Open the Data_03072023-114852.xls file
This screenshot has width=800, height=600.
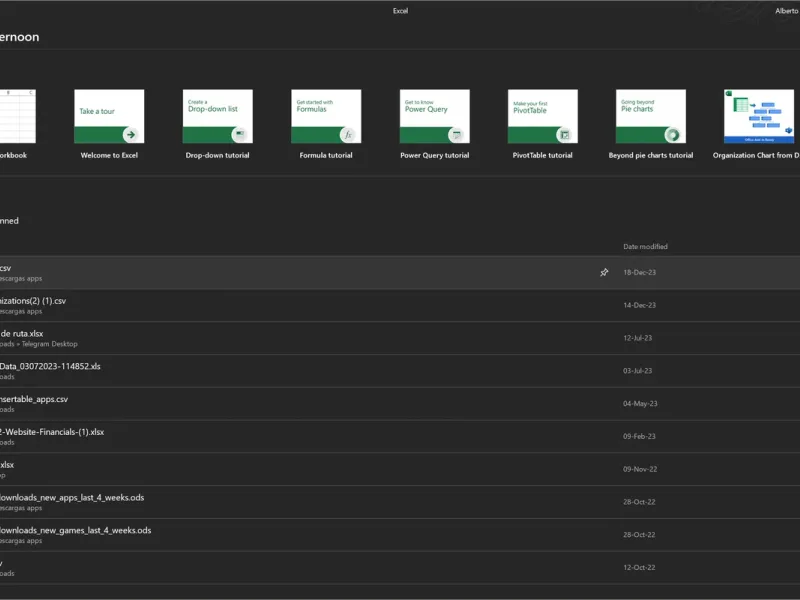click(400, 371)
